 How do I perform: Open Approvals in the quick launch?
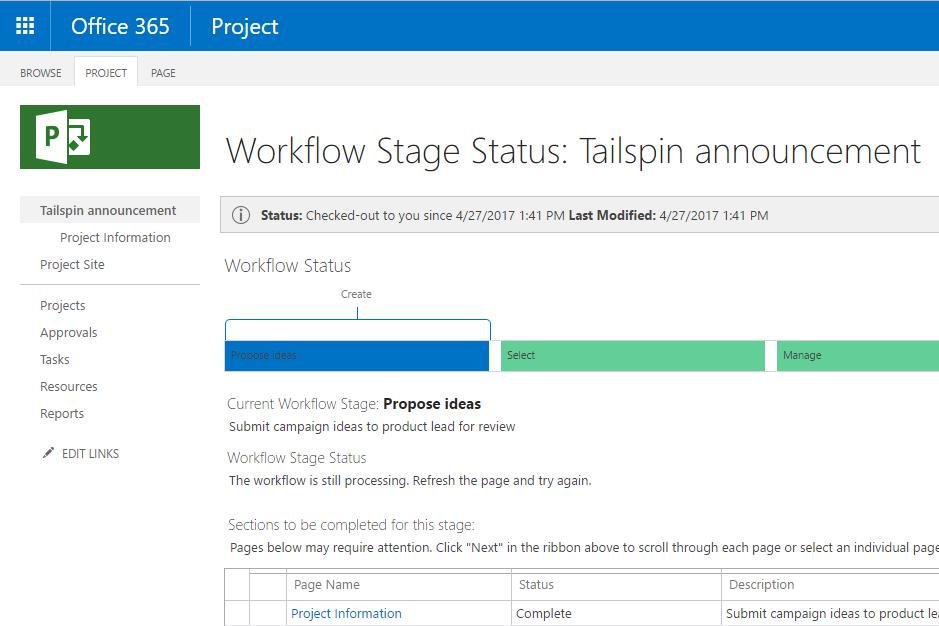pos(68,332)
